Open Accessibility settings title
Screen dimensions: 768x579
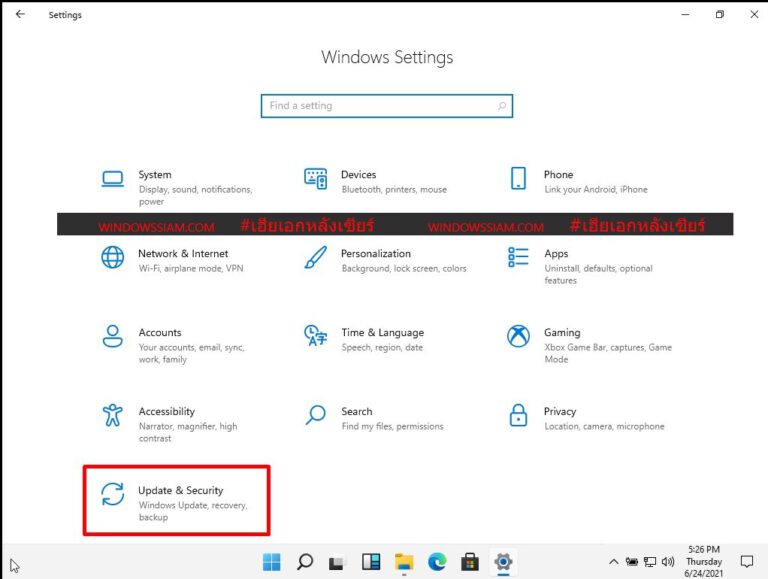coord(167,411)
